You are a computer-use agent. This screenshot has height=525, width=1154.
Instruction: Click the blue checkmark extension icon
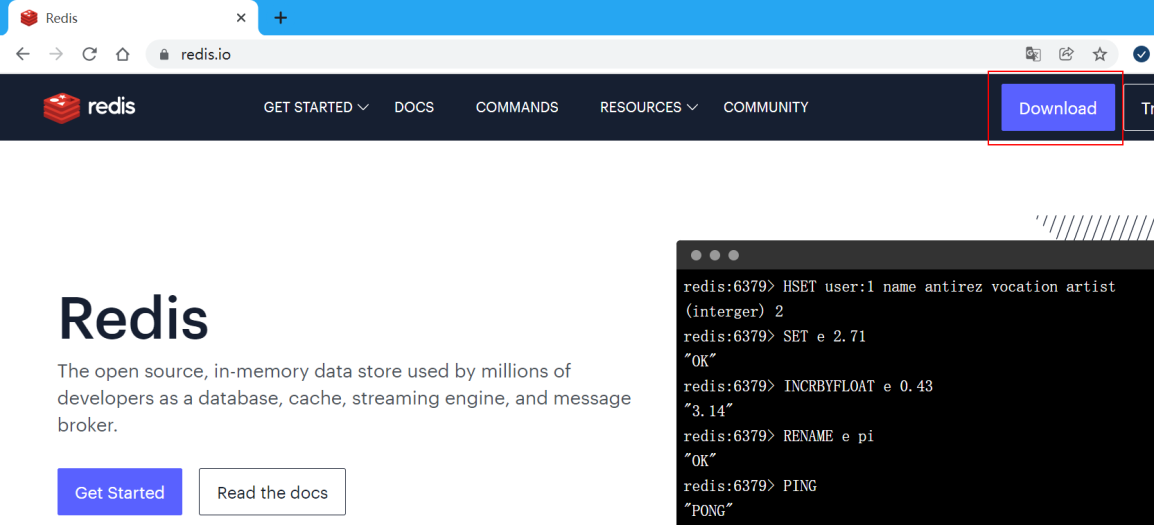(x=1141, y=54)
